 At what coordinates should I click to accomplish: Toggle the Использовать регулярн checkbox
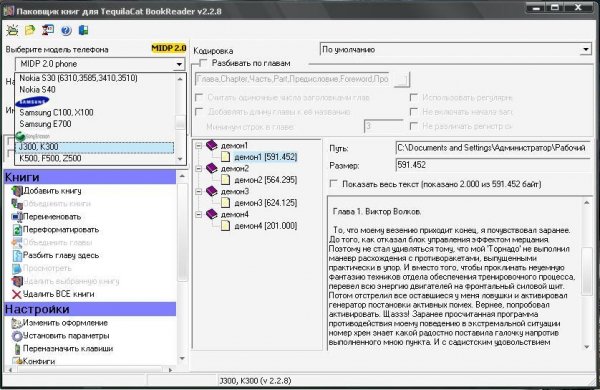click(413, 97)
